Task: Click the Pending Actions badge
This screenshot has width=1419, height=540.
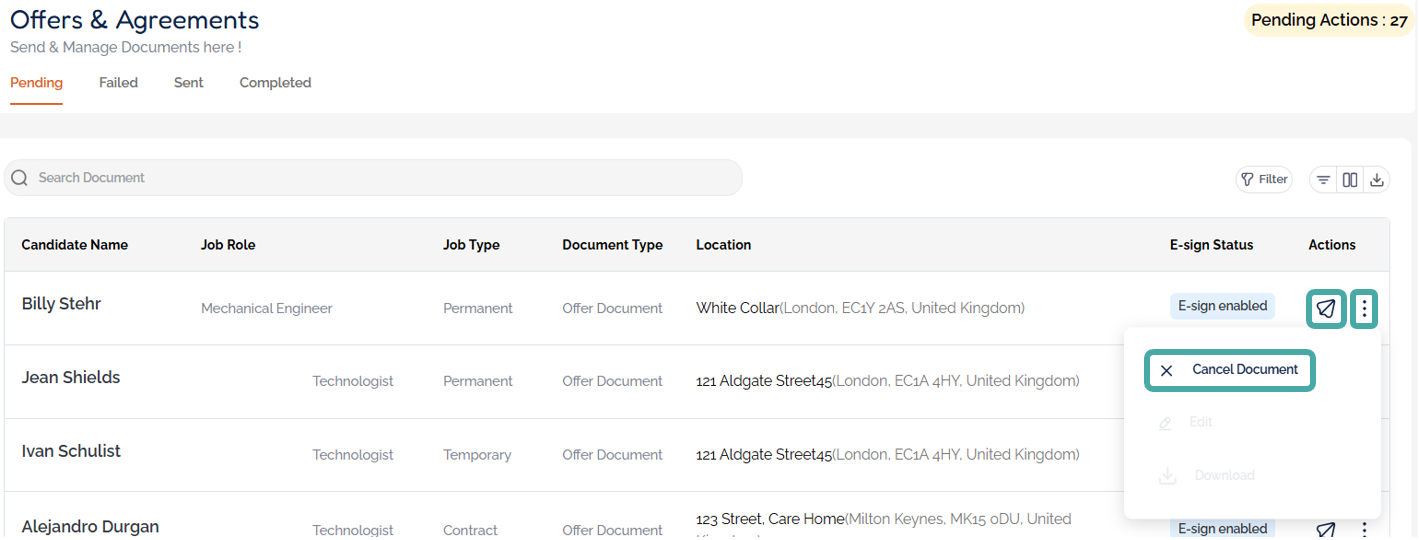Action: 1329,20
